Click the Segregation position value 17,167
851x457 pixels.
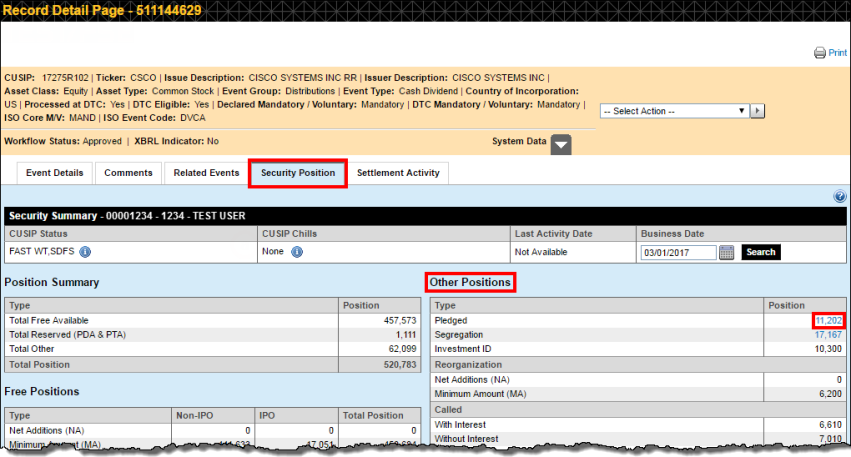[829, 334]
